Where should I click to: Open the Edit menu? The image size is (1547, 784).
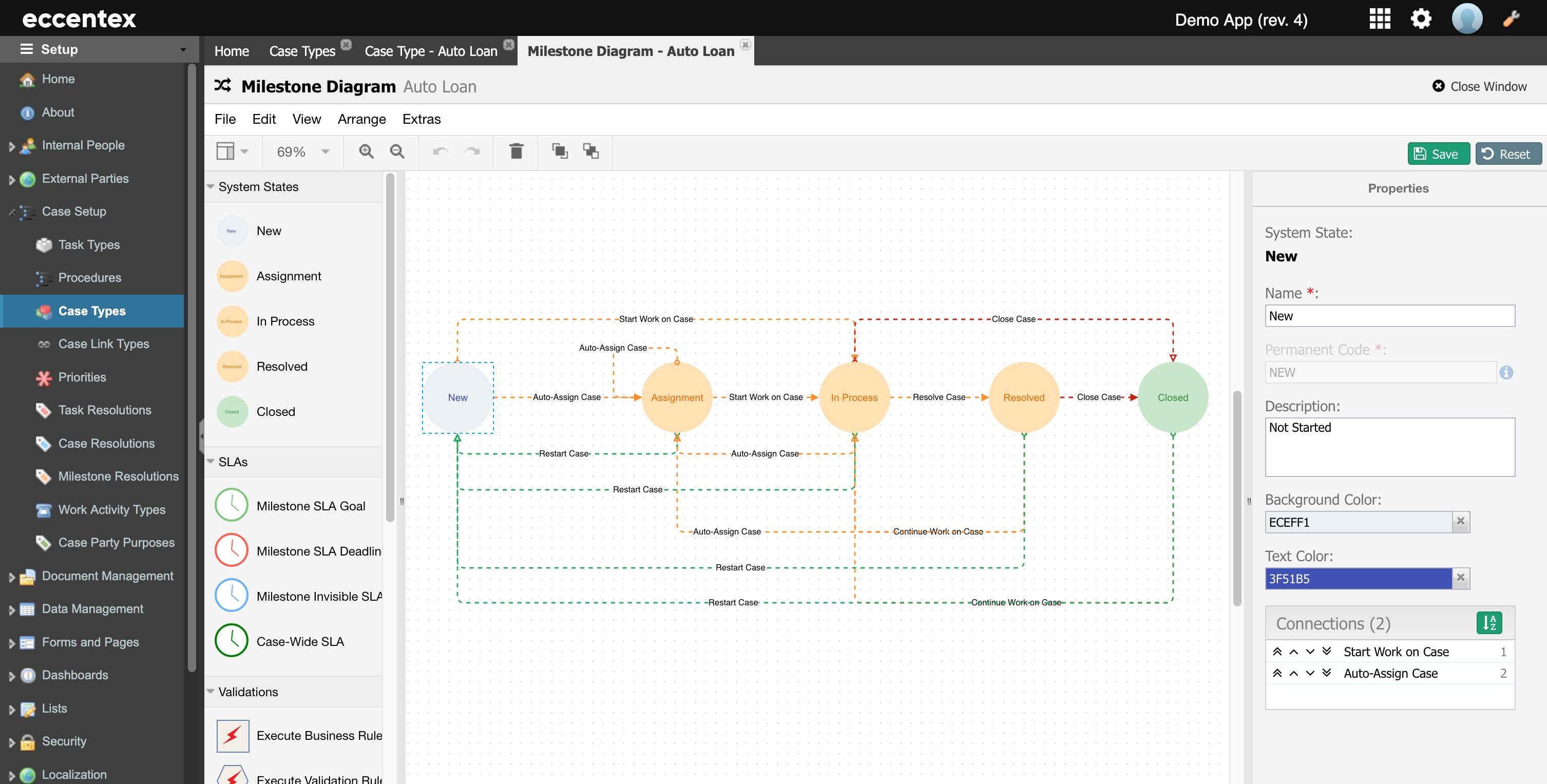263,119
